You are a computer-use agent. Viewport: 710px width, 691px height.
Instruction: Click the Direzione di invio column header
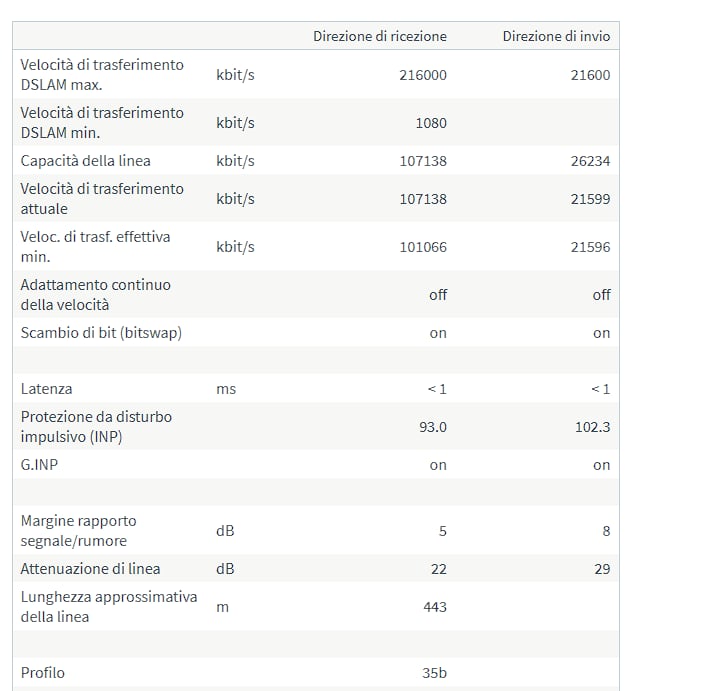(556, 36)
